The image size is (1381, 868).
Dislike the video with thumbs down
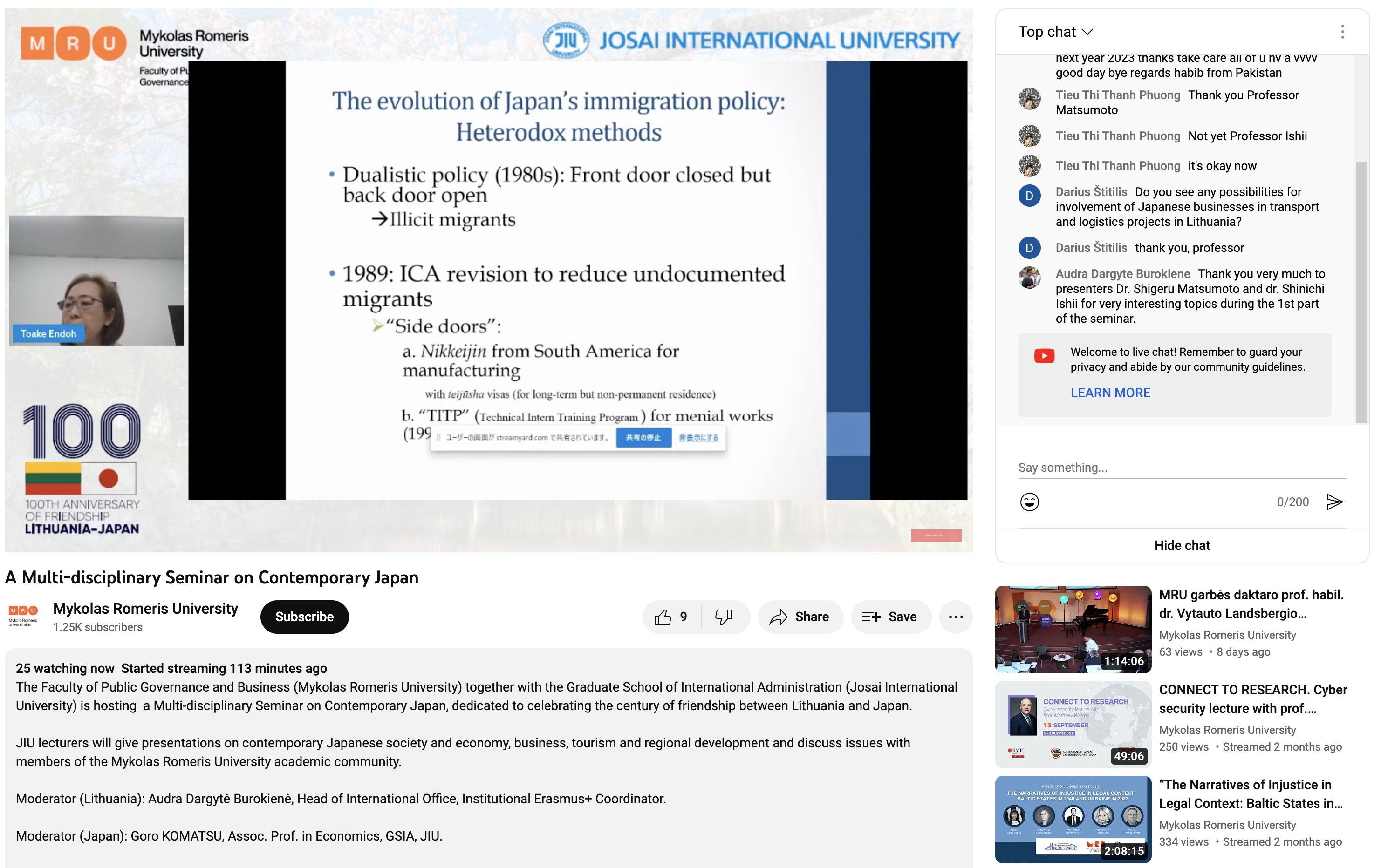pyautogui.click(x=725, y=617)
